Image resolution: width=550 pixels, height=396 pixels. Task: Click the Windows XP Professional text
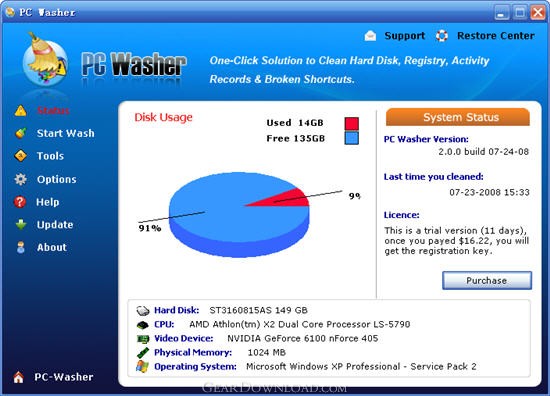pos(361,367)
